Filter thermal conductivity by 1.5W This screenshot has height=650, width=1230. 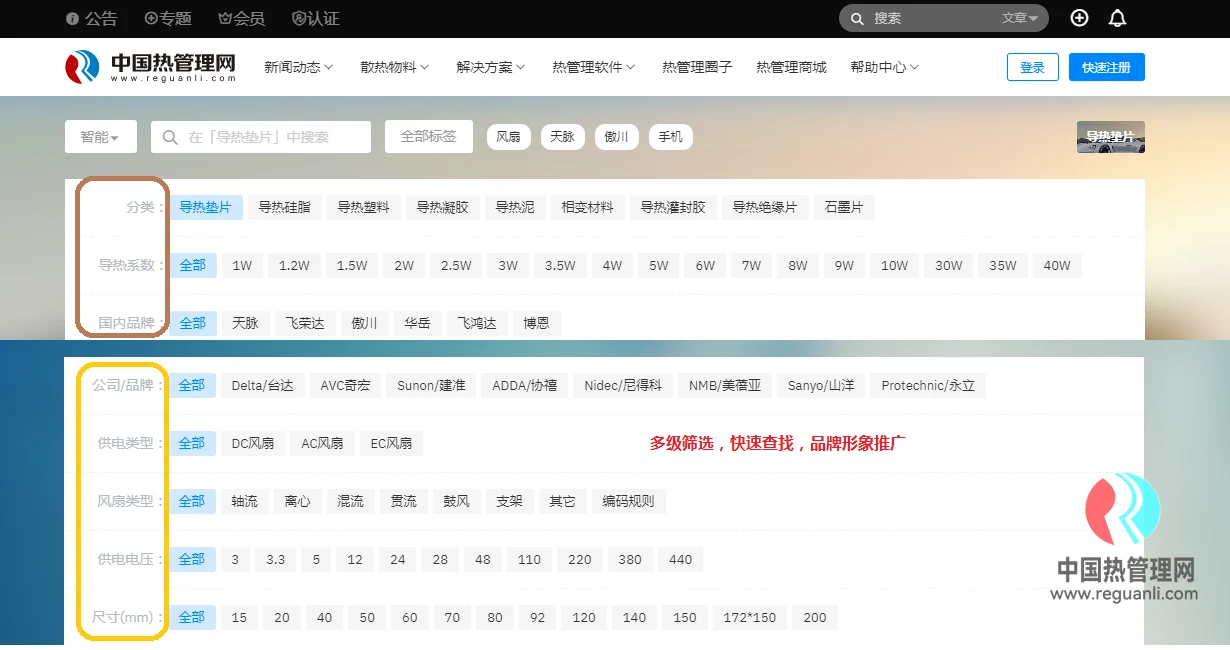click(352, 265)
